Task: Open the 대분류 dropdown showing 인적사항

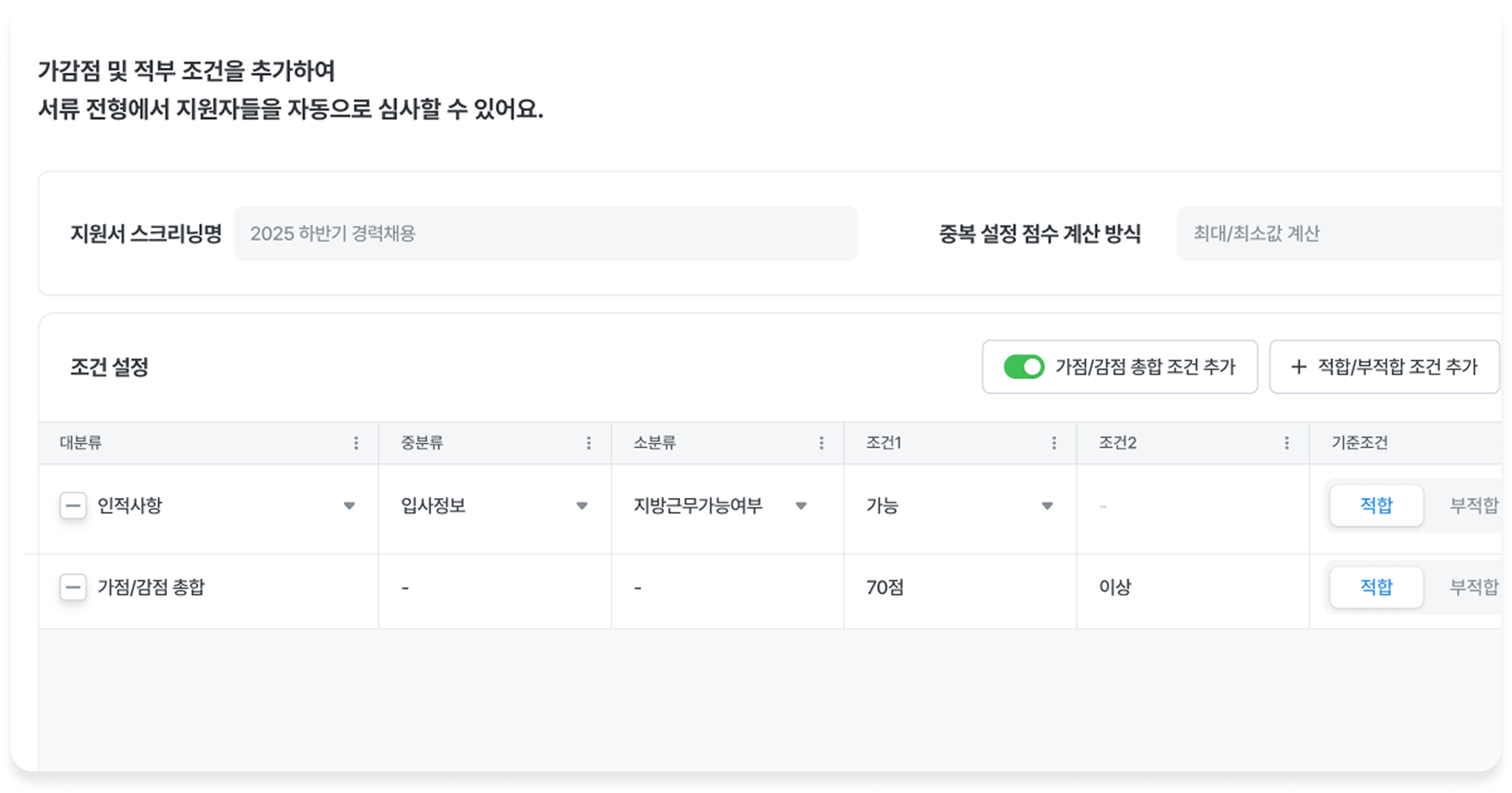Action: click(x=350, y=505)
